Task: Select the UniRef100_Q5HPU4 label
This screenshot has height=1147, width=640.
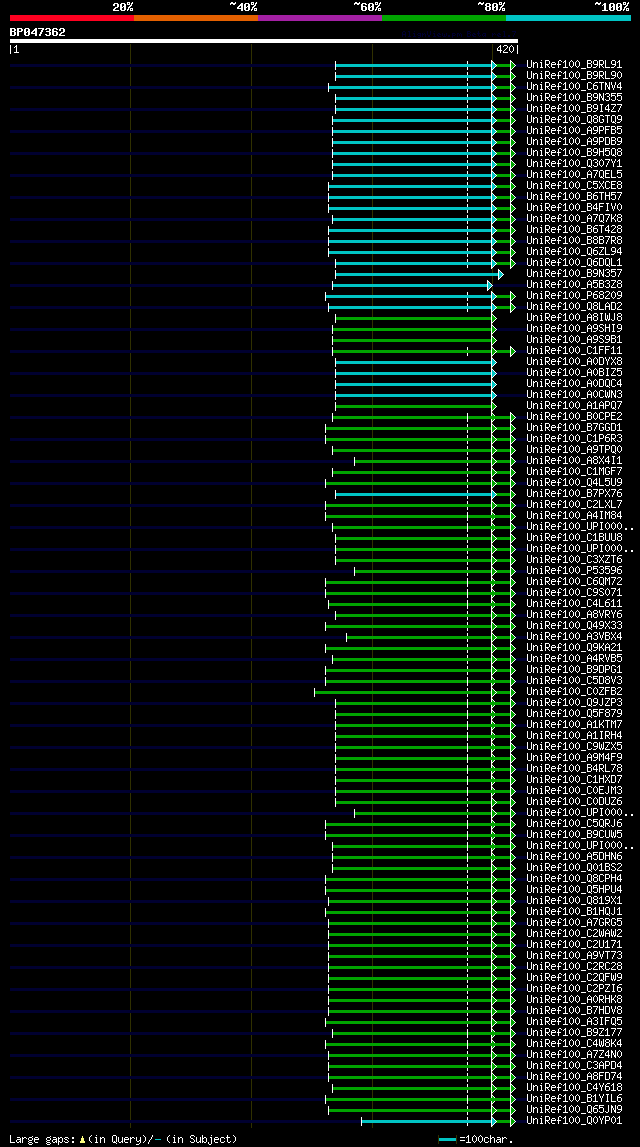Action: click(574, 890)
